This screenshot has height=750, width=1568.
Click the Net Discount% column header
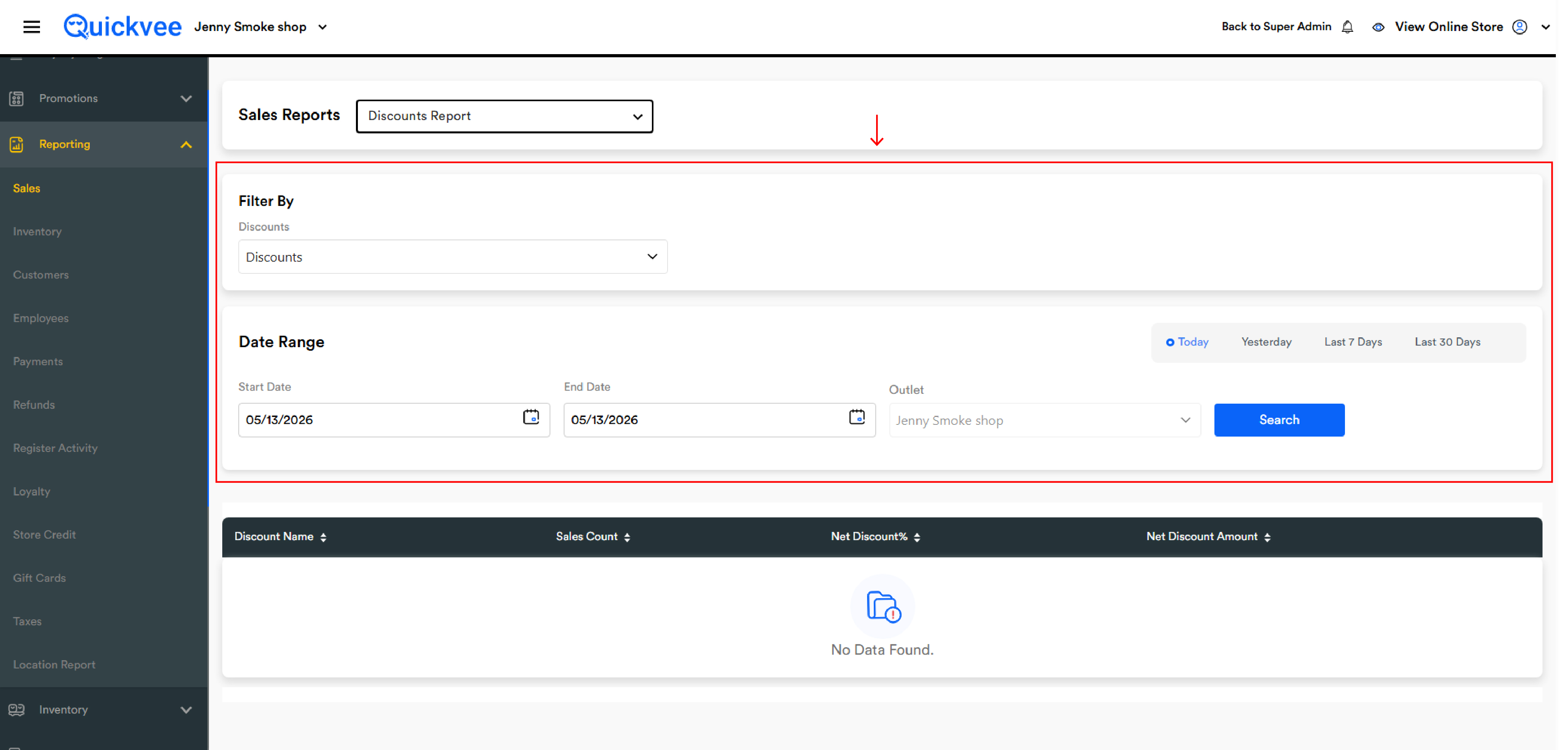(869, 536)
